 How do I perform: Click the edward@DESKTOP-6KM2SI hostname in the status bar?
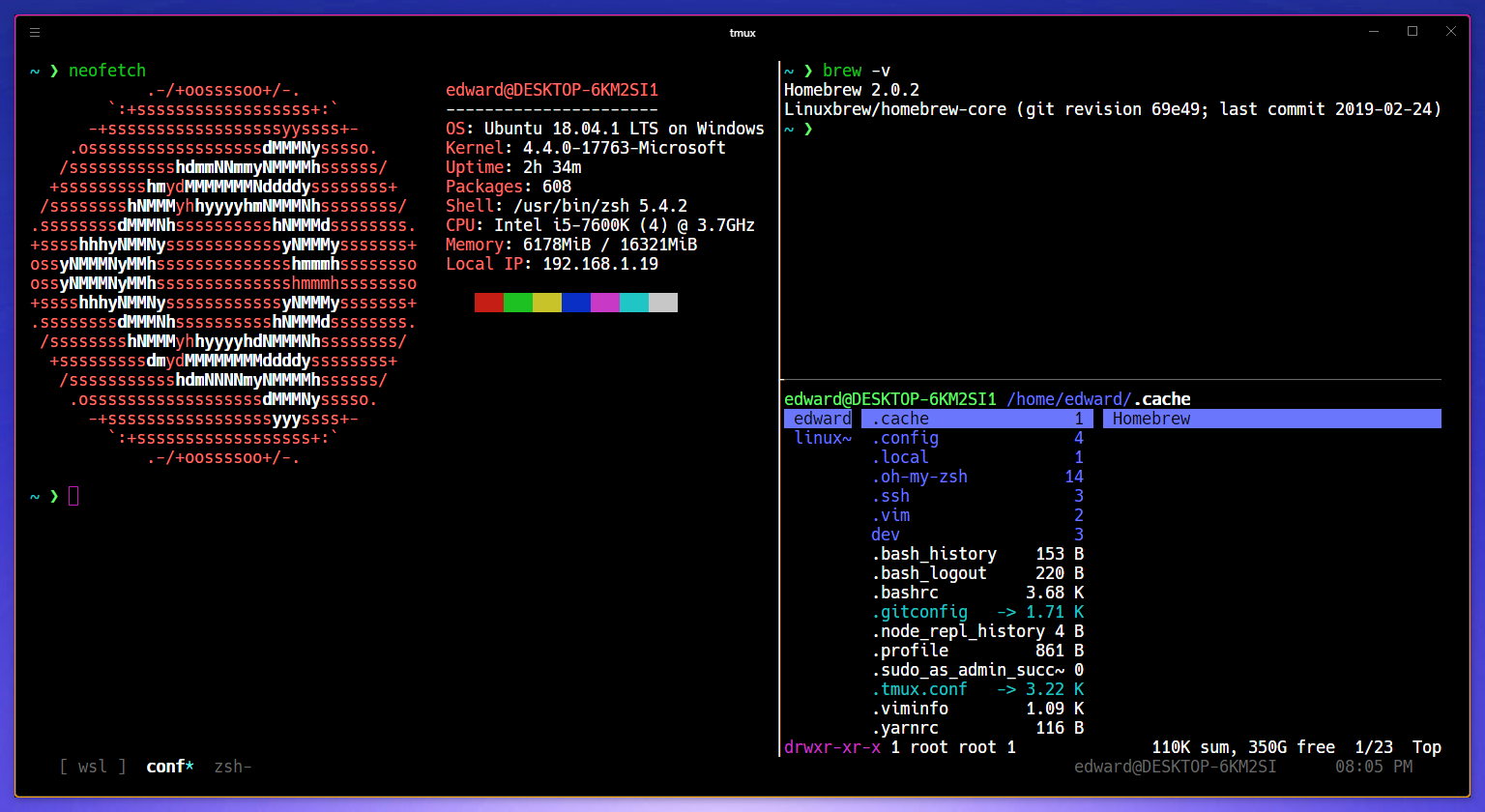click(1175, 767)
